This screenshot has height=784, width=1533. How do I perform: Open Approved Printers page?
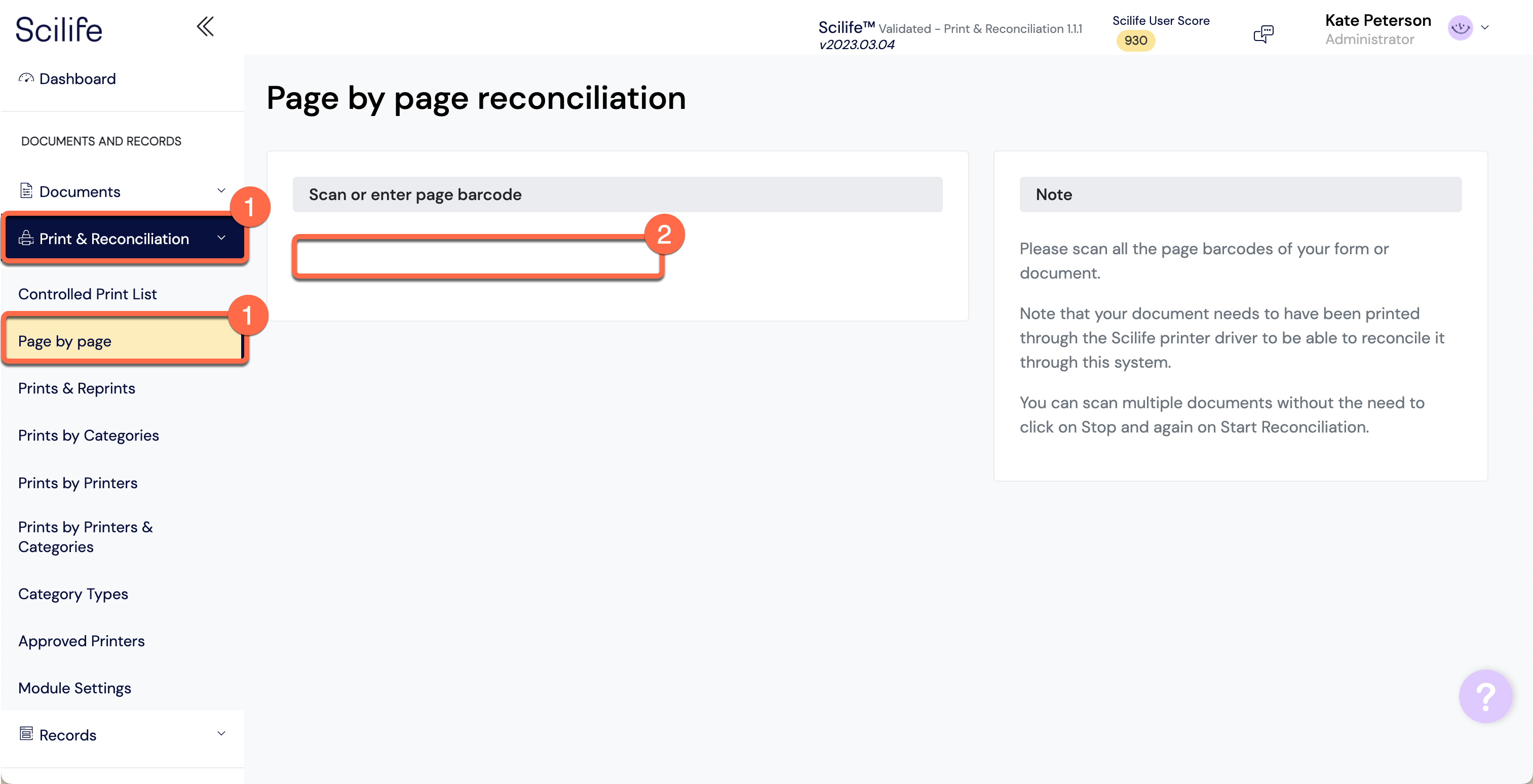coord(82,641)
